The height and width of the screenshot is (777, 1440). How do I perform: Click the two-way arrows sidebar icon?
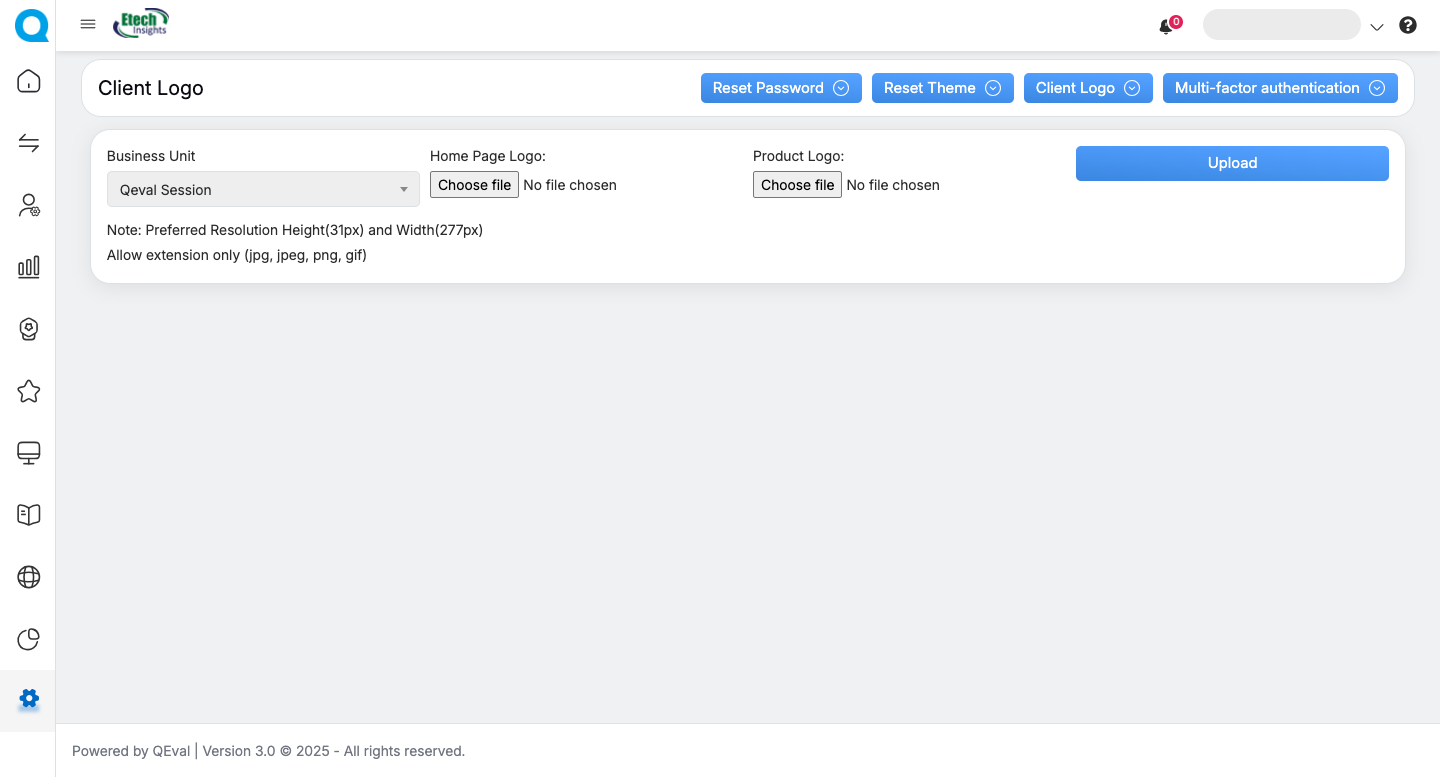pyautogui.click(x=29, y=144)
